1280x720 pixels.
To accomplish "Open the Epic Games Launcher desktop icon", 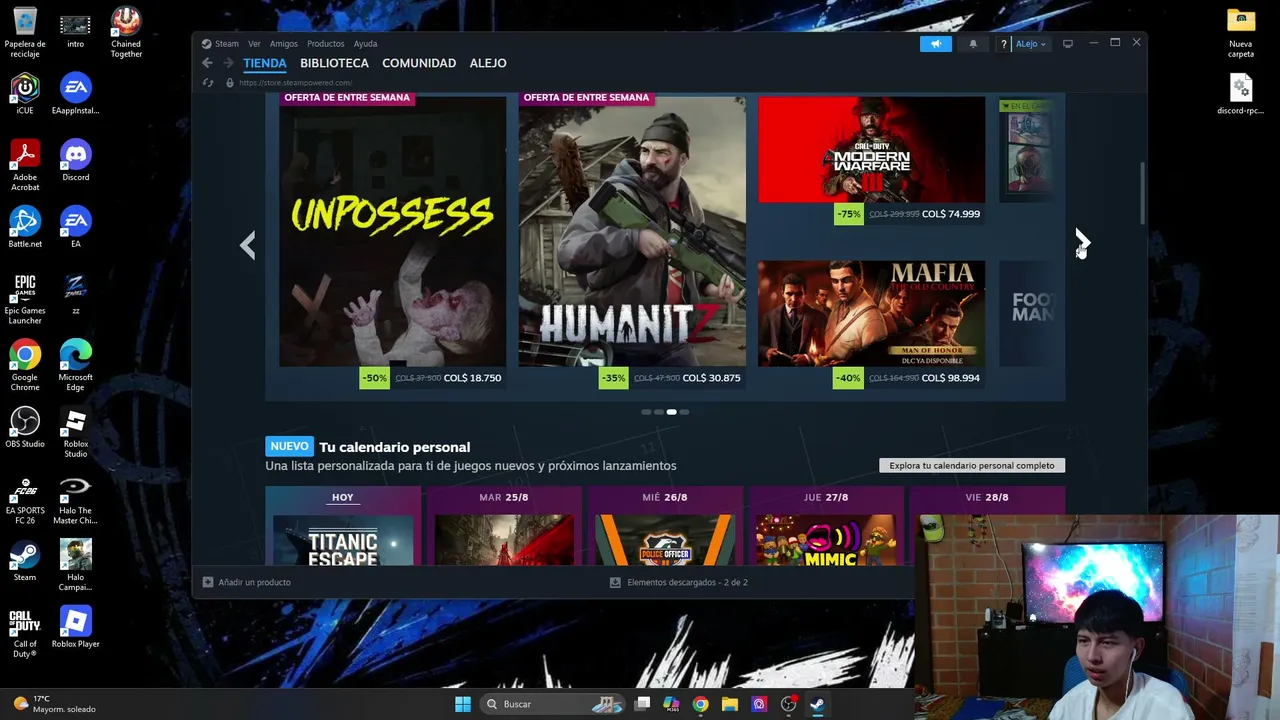I will point(25,299).
